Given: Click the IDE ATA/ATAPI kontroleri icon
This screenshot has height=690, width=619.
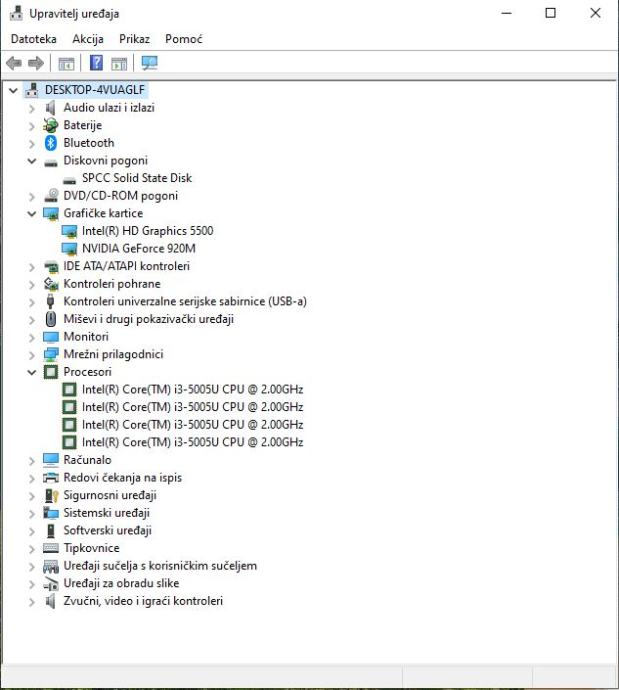Looking at the screenshot, I should (x=51, y=266).
